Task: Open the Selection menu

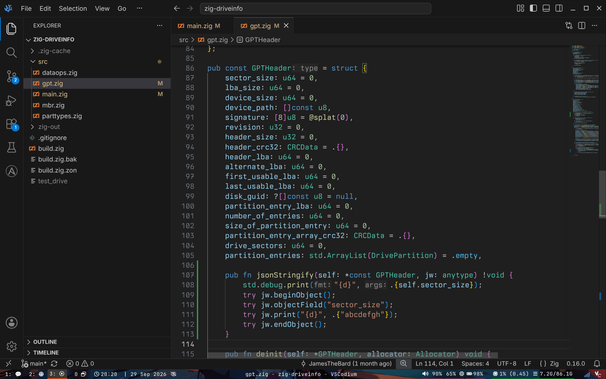Action: click(x=73, y=8)
